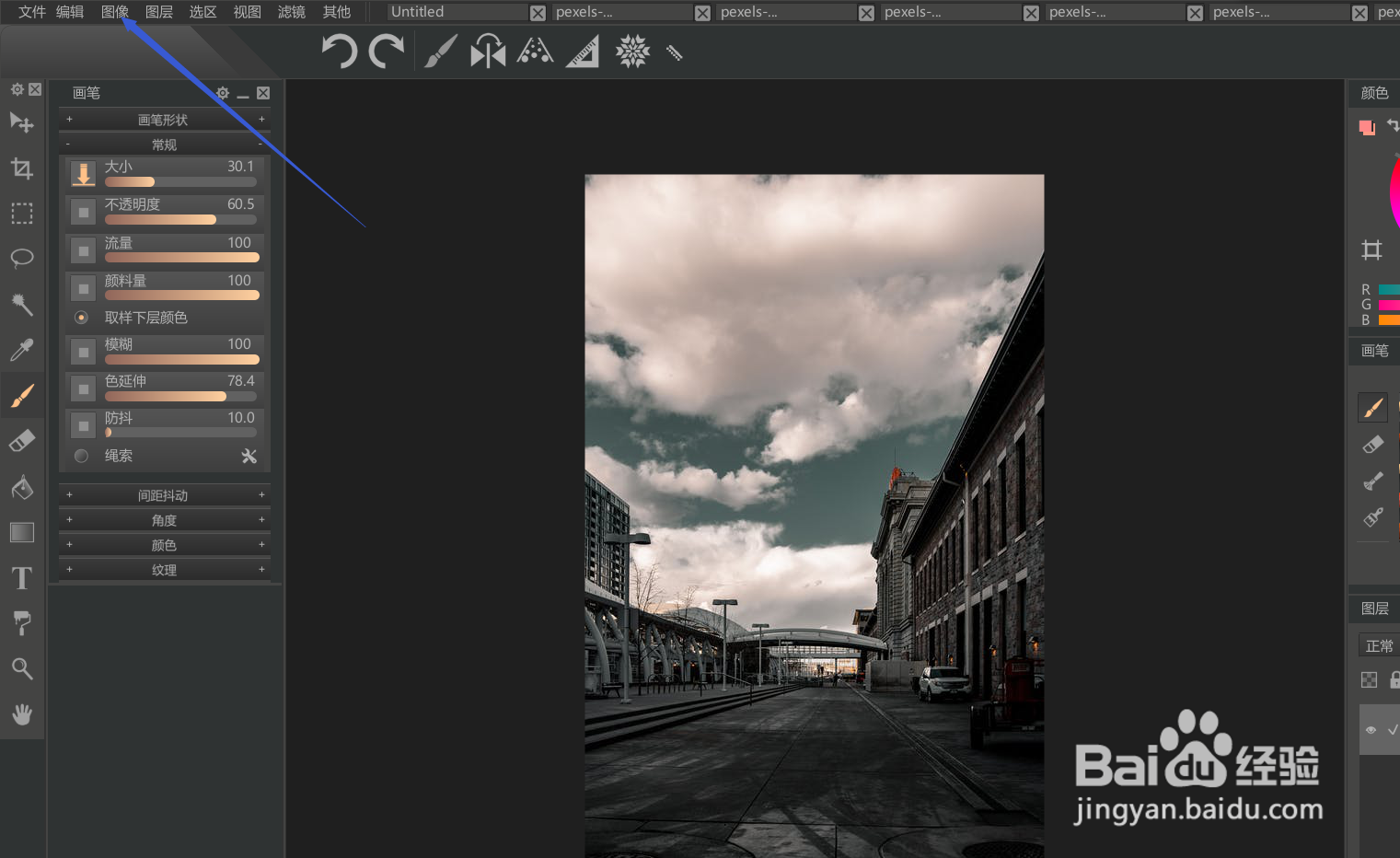
Task: Select the brush icon in the top toolbar
Action: pos(441,52)
